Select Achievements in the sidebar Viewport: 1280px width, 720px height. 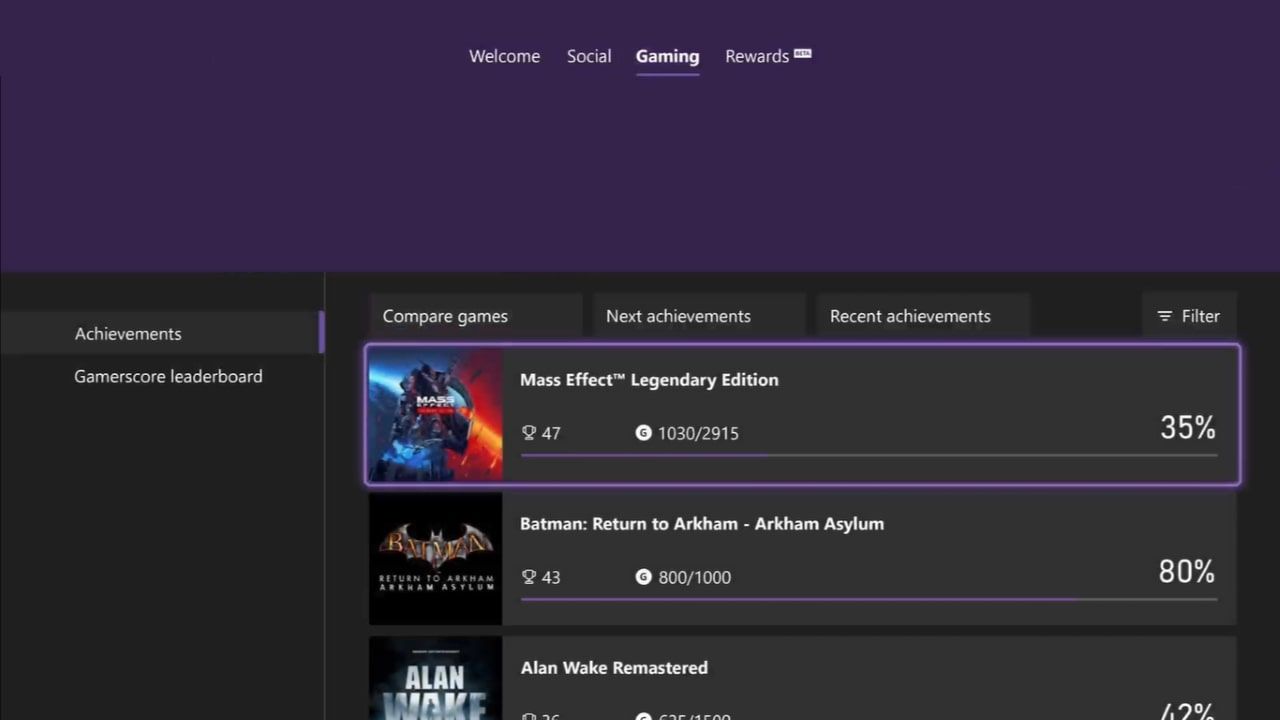128,334
